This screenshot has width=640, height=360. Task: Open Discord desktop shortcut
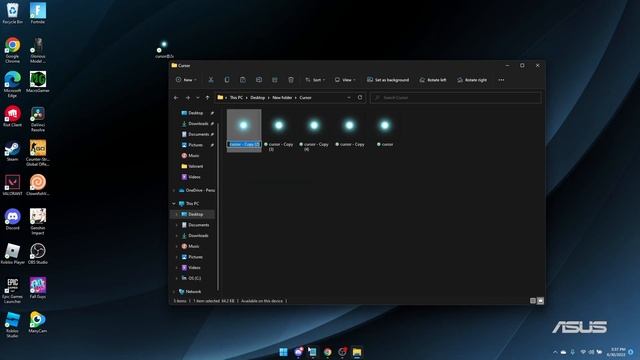point(12,220)
